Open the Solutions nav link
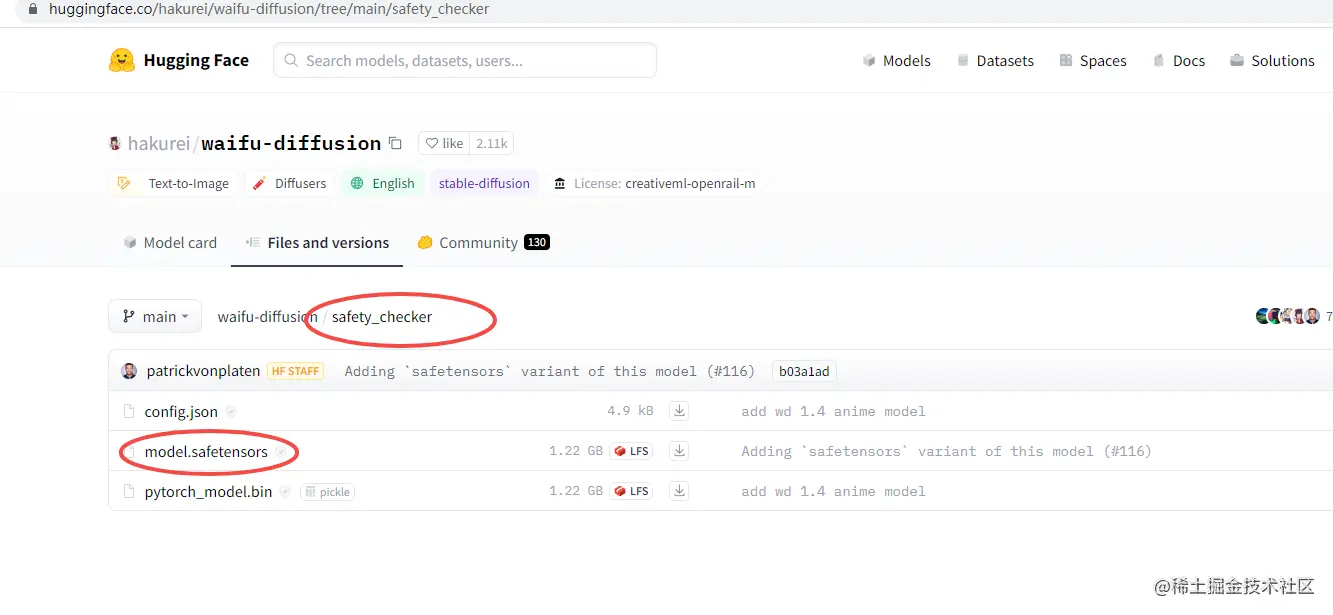Screen dimensions: 1333x615 pos(1272,61)
